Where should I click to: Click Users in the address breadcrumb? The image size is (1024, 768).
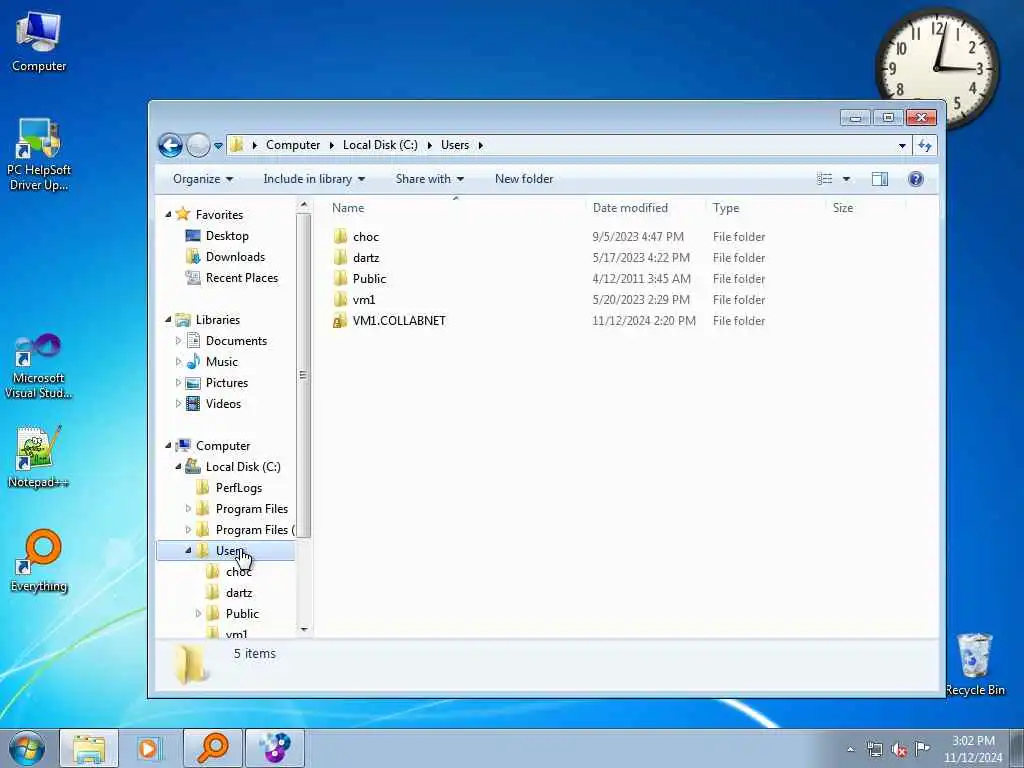[x=455, y=145]
